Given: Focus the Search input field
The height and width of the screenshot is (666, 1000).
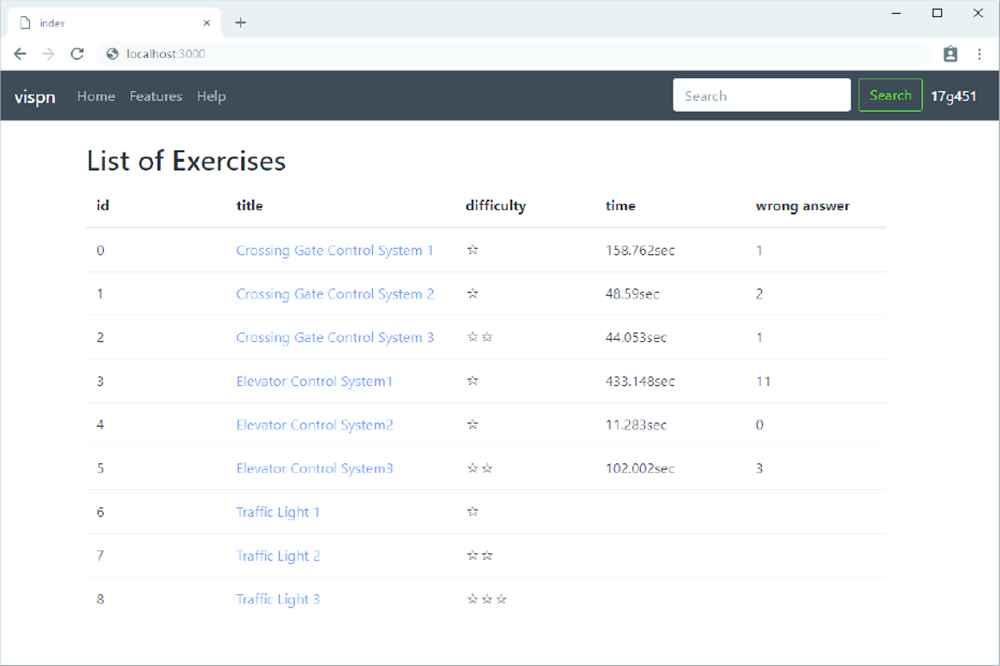Looking at the screenshot, I should click(761, 96).
